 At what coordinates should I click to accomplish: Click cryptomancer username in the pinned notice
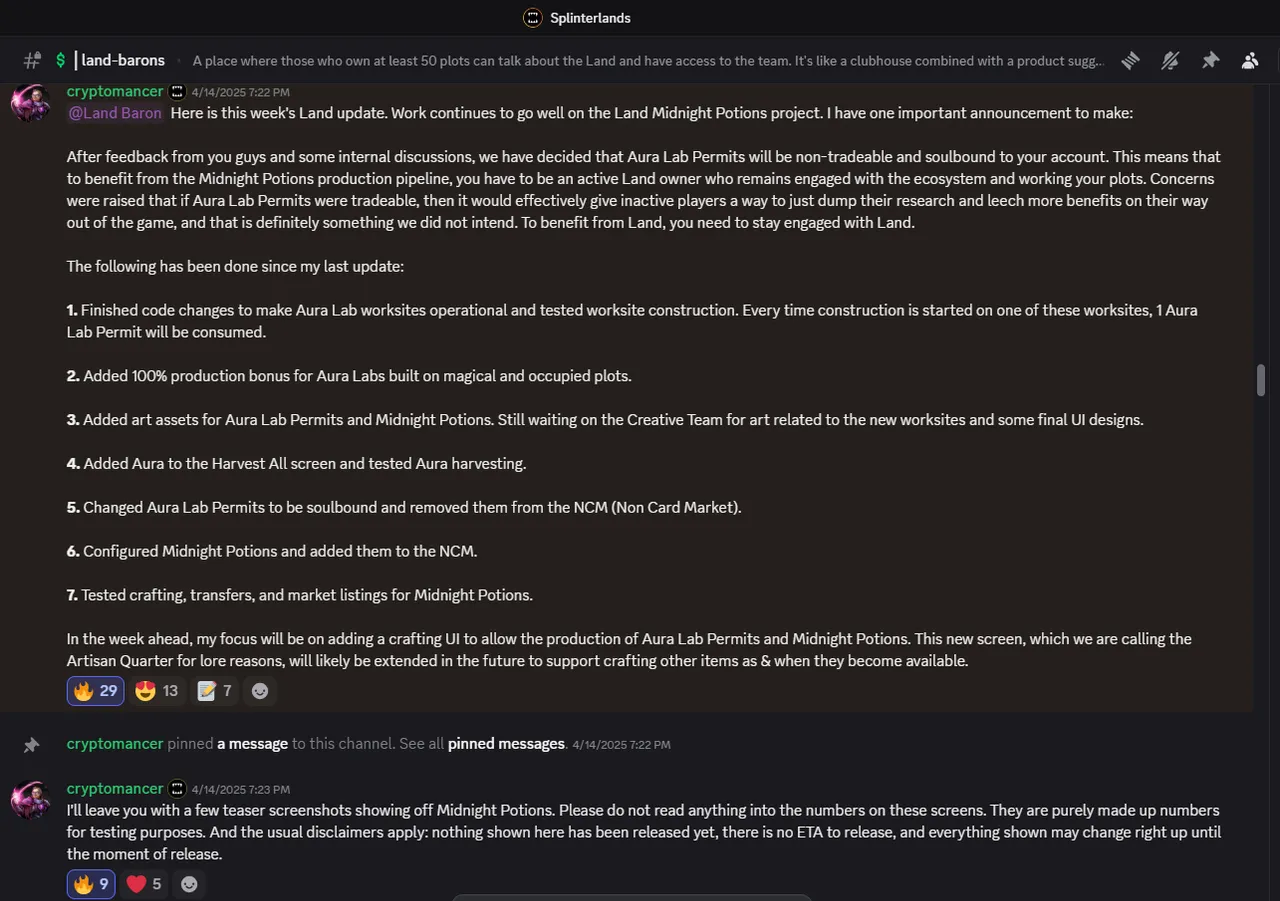[x=115, y=744]
